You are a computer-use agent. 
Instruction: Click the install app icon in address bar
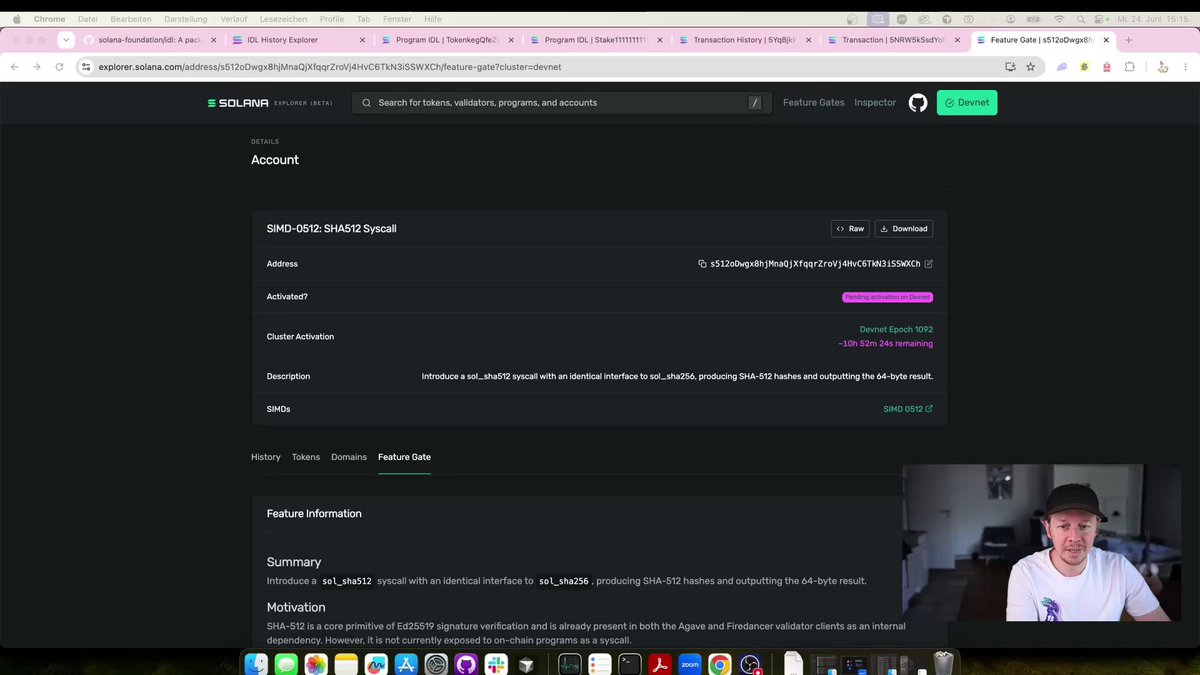pos(1010,66)
